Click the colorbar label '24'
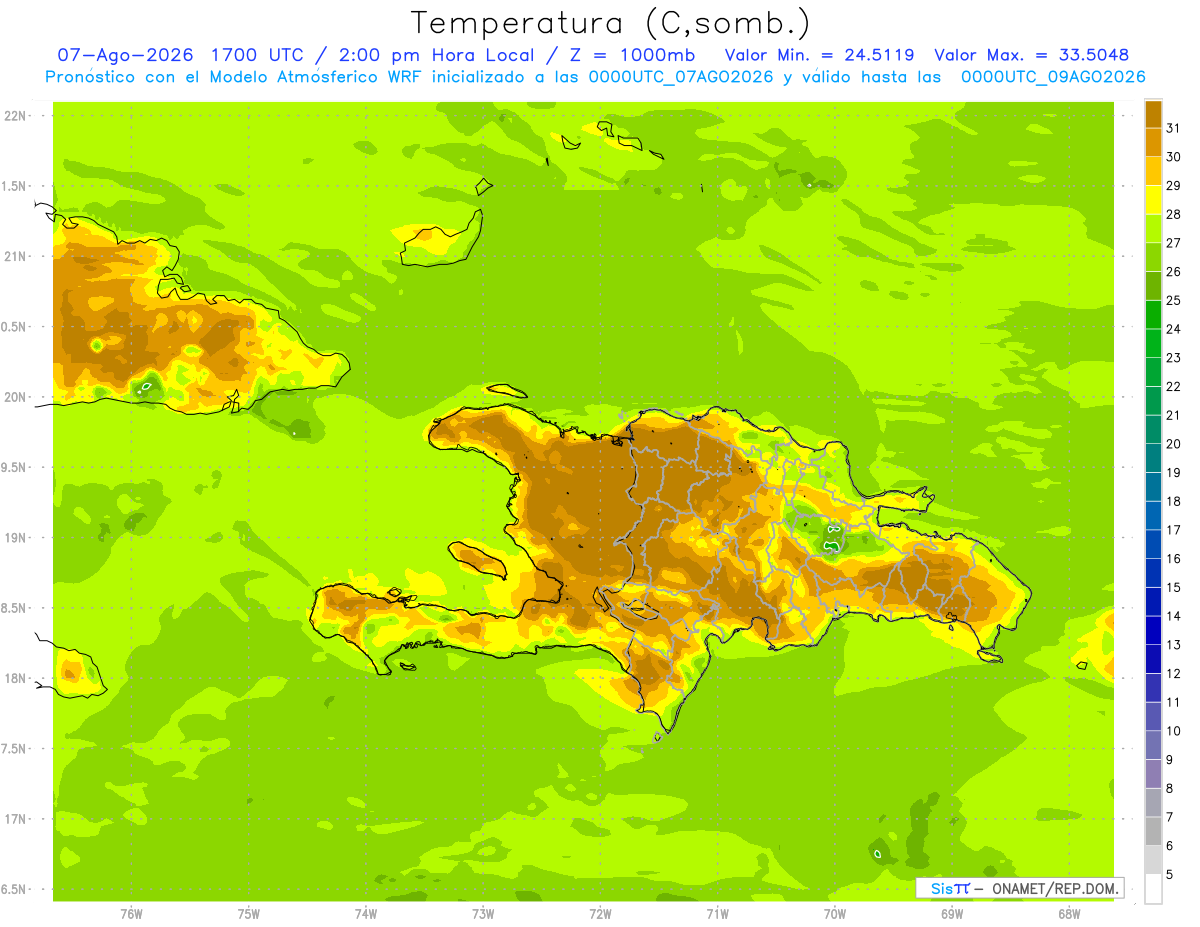 (x=1174, y=329)
